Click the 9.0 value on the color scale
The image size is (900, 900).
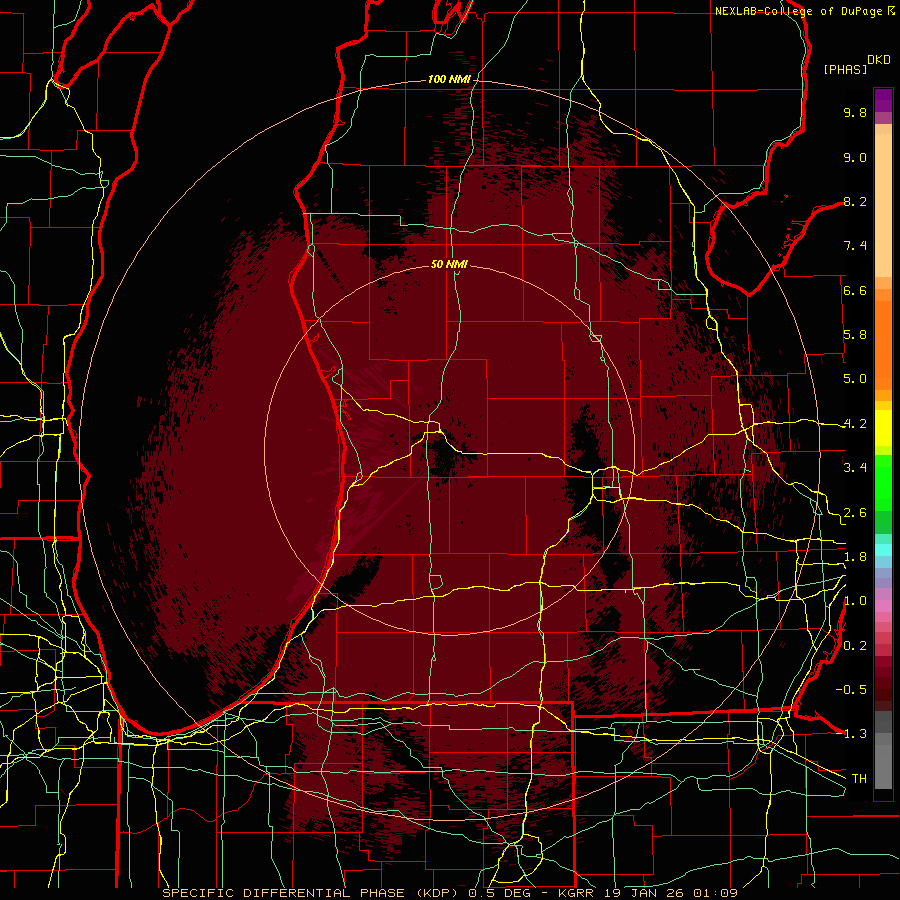click(x=855, y=157)
